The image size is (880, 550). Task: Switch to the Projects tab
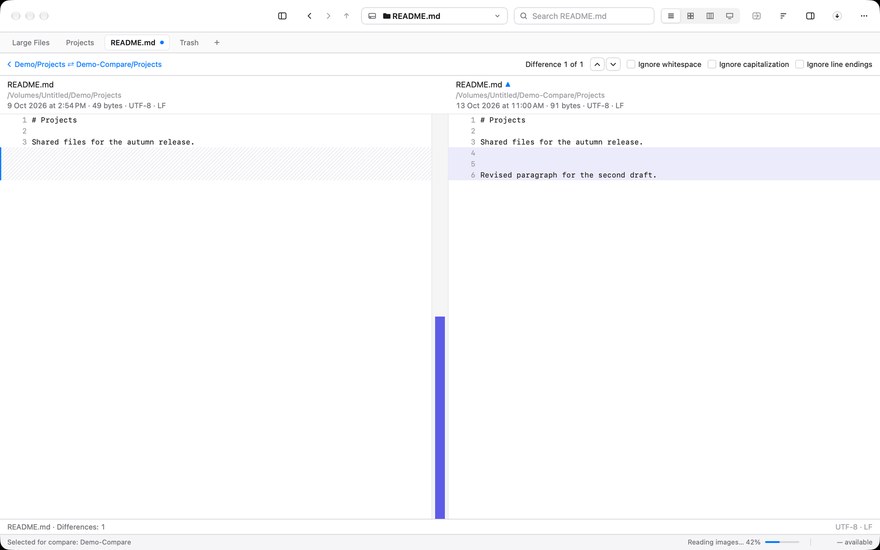tap(80, 43)
